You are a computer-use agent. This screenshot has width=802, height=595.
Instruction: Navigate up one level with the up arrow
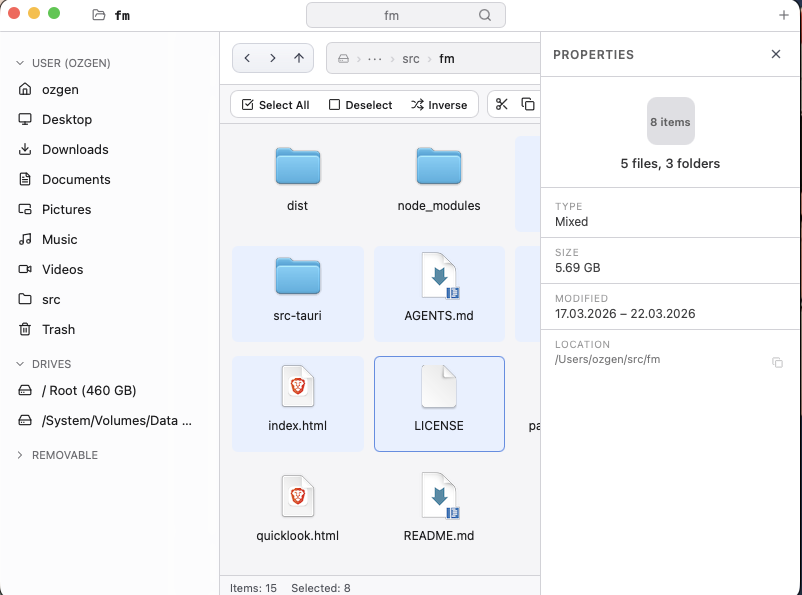[297, 58]
